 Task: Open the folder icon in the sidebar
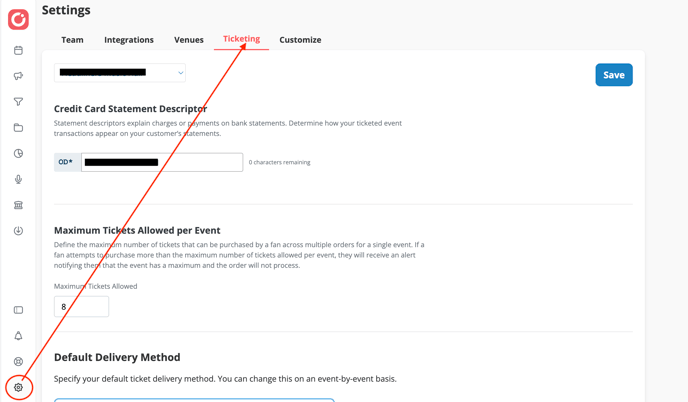pyautogui.click(x=18, y=128)
